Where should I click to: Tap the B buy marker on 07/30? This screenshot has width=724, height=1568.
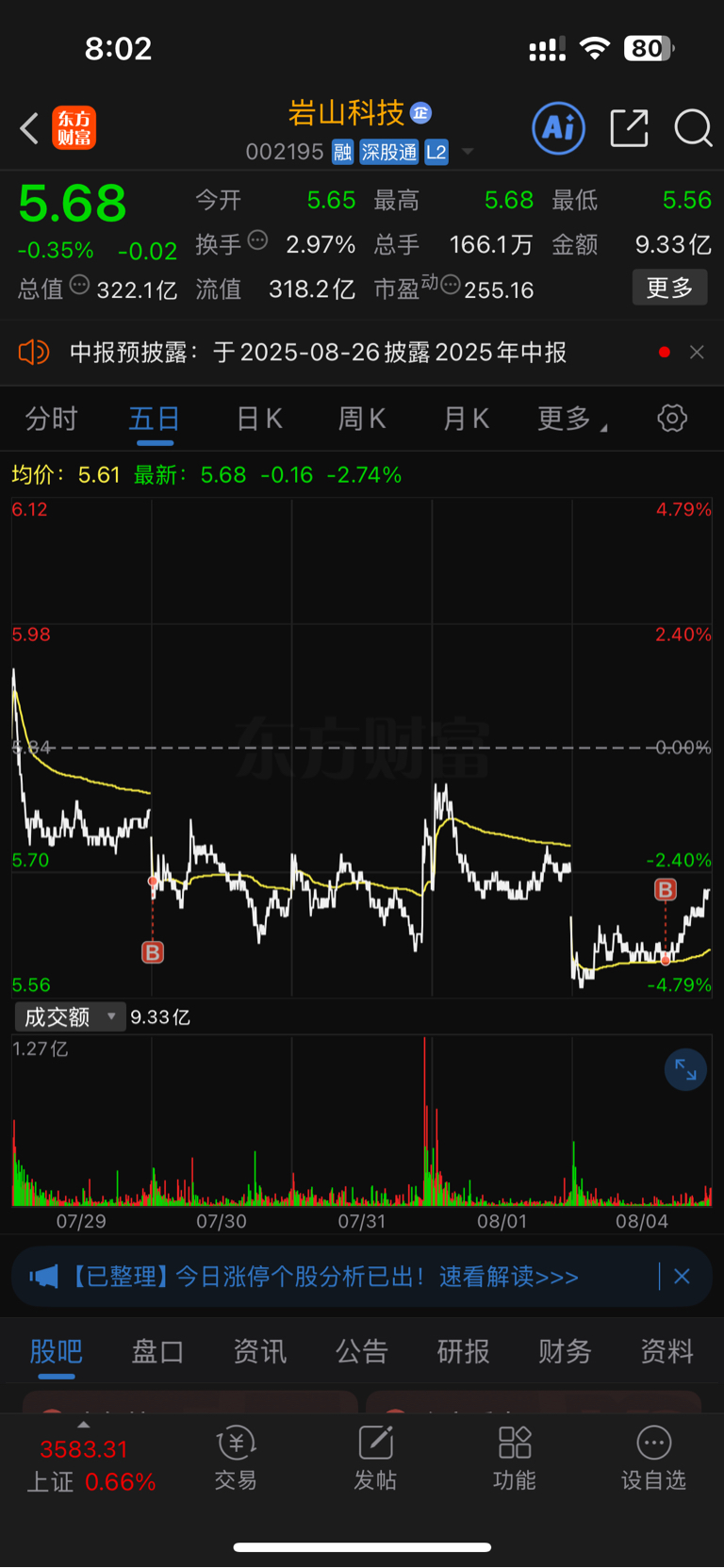click(x=153, y=952)
